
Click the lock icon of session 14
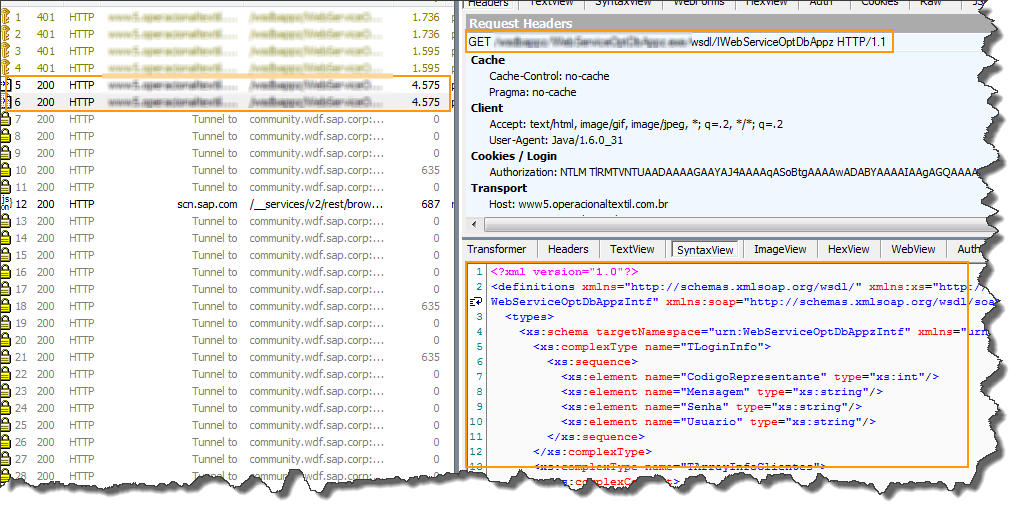pyautogui.click(x=5, y=237)
